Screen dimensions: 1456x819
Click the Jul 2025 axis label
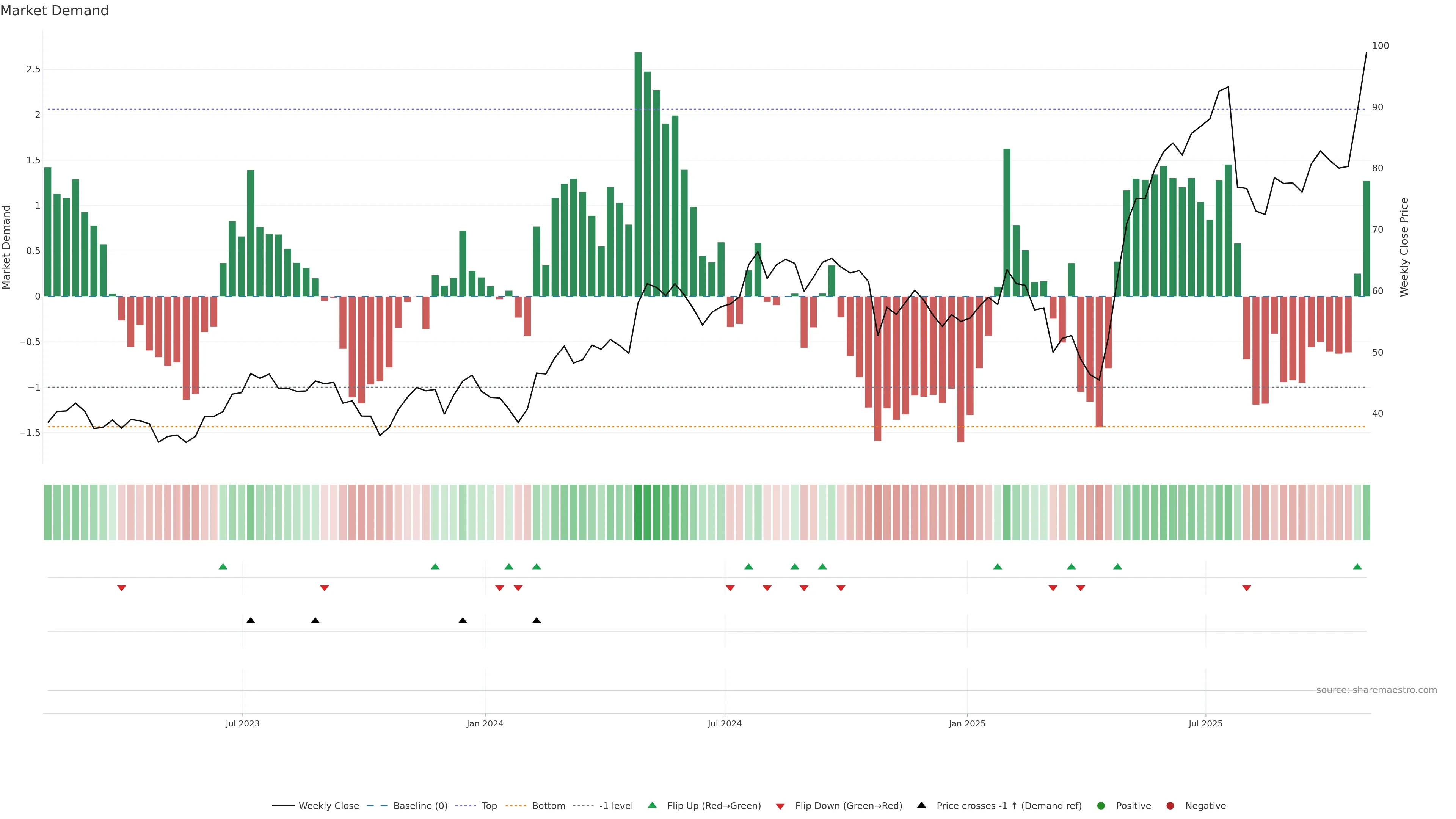coord(1205,723)
